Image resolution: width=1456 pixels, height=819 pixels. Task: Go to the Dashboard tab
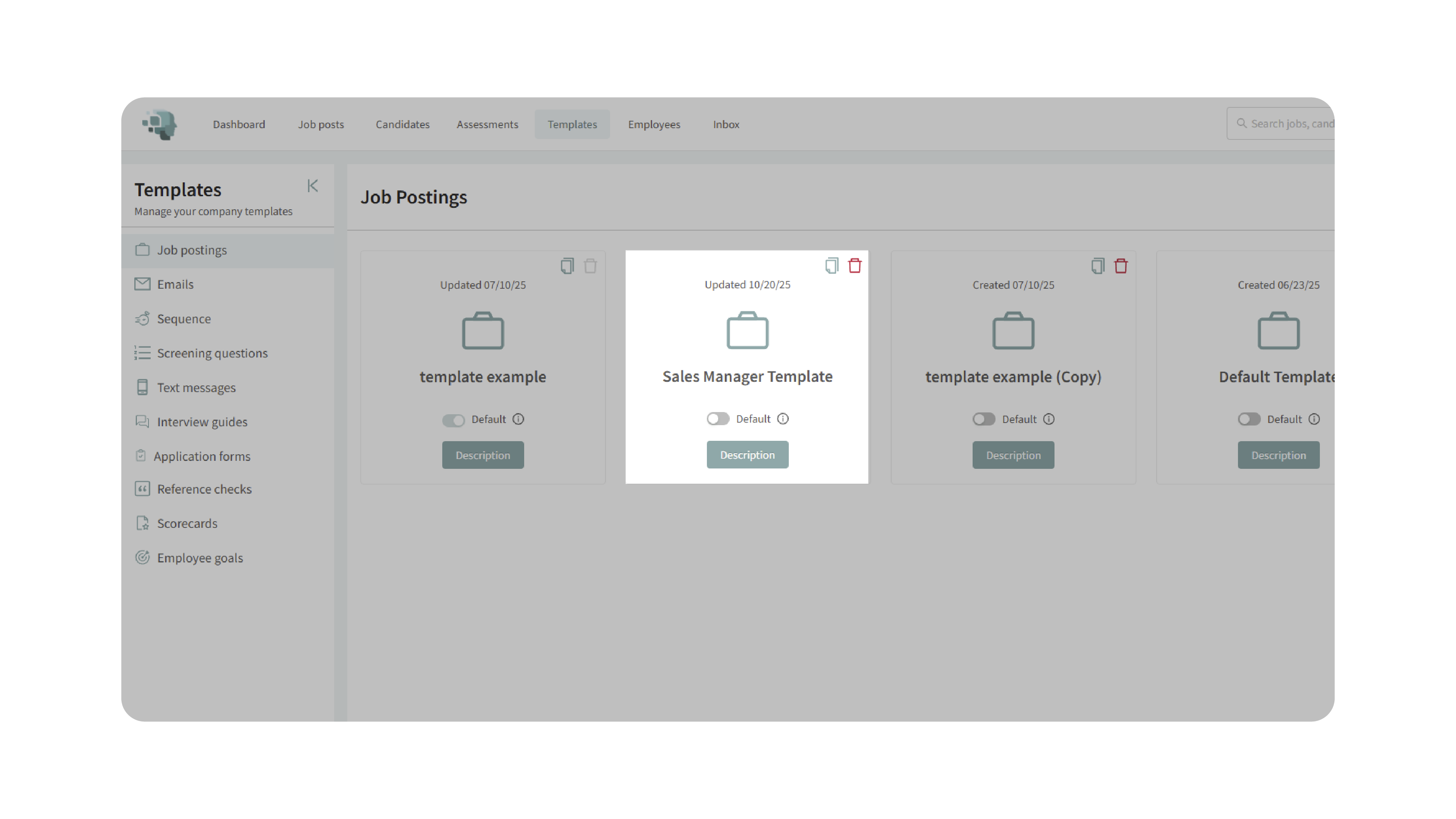coord(238,124)
